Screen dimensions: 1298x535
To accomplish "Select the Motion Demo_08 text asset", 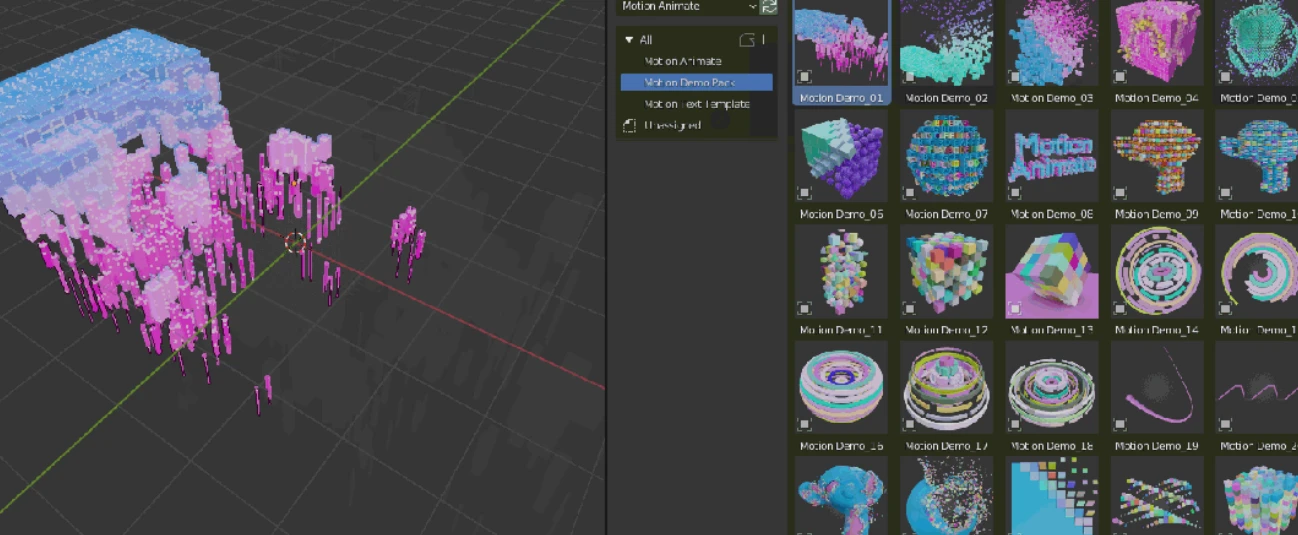I will point(1050,158).
